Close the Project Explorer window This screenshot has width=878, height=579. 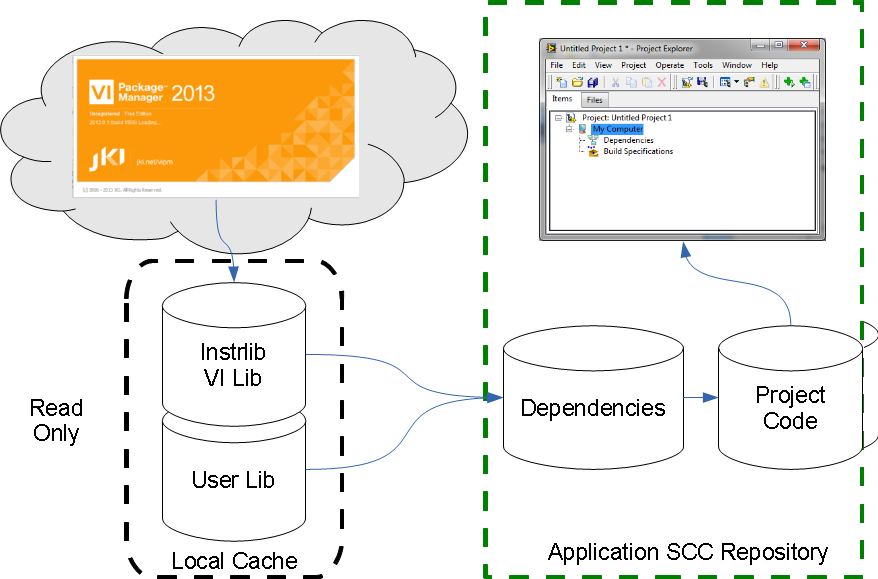point(804,45)
